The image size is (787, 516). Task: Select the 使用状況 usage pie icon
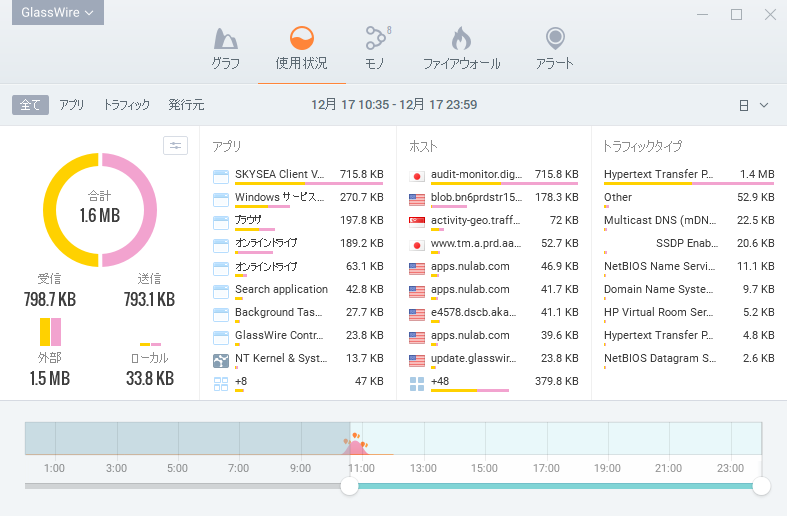pyautogui.click(x=302, y=39)
